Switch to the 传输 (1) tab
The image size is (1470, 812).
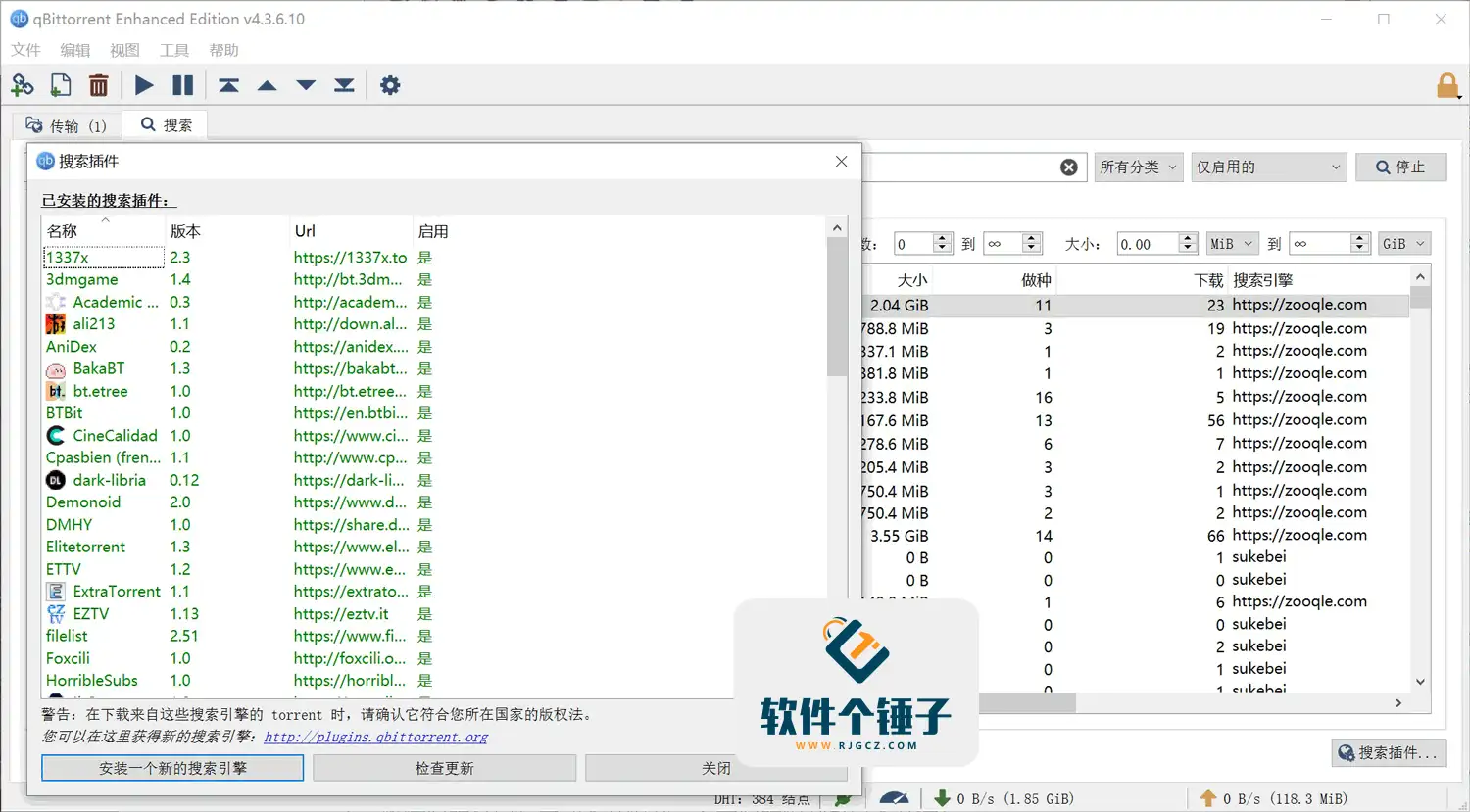[x=67, y=125]
